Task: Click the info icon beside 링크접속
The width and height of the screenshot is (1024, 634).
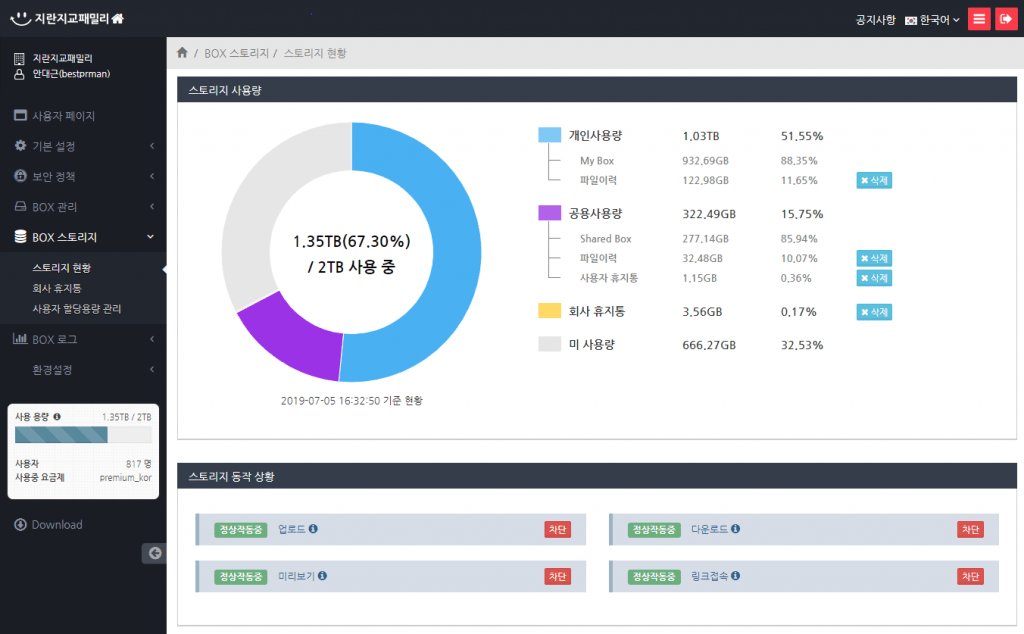Action: point(736,576)
